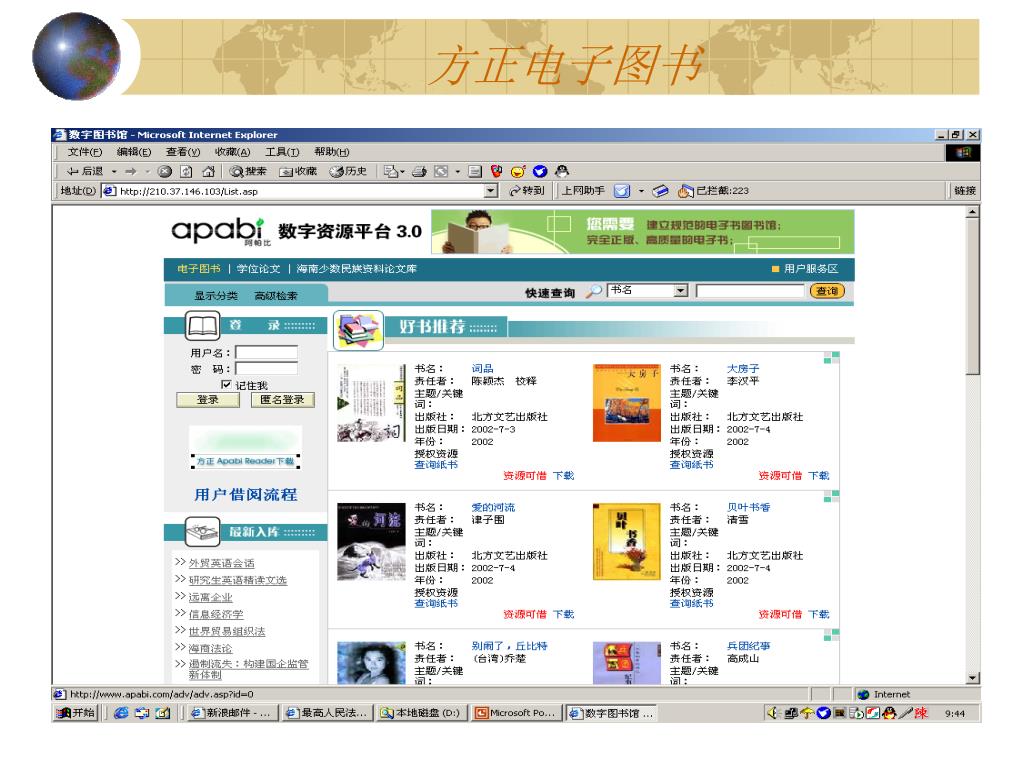Select the 学位论文 tab

pos(259,269)
